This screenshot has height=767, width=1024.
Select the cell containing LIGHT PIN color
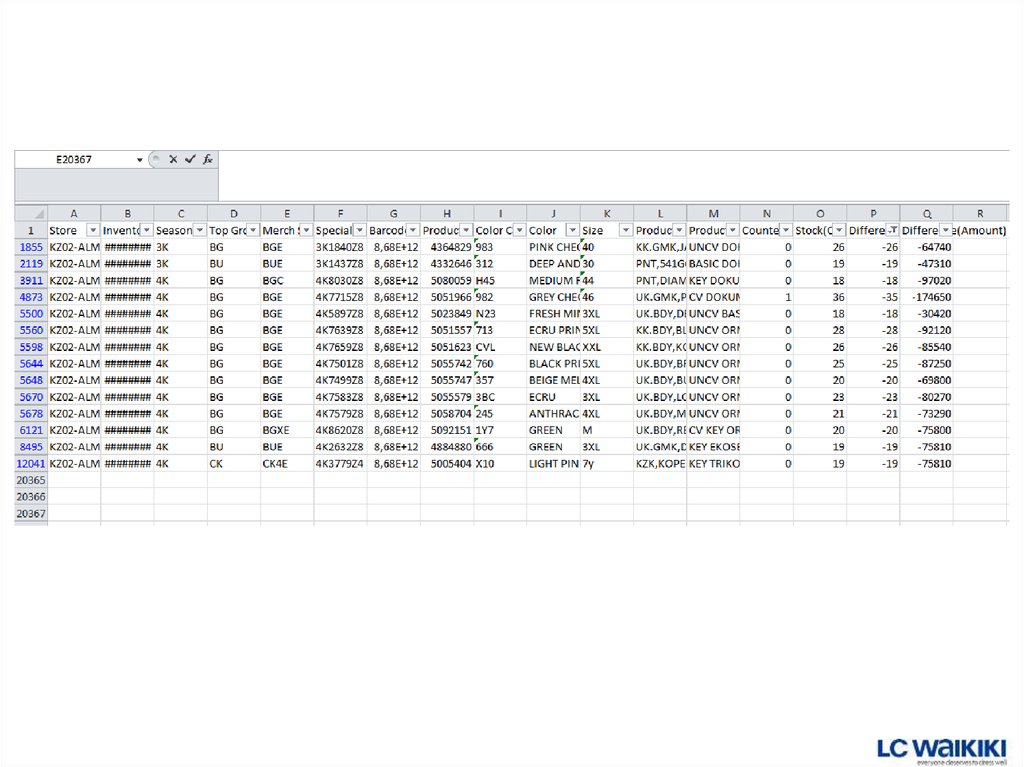[553, 464]
